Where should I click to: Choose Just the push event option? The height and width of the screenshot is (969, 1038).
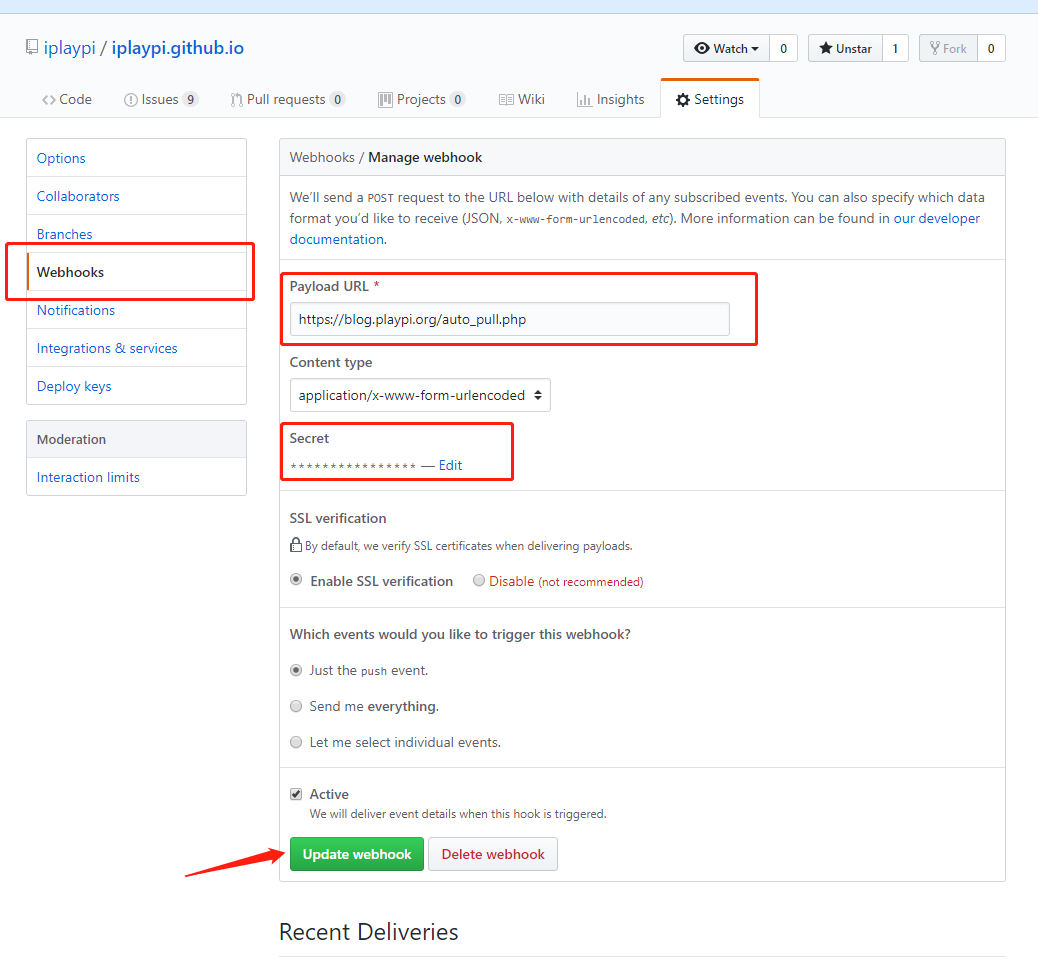point(296,670)
